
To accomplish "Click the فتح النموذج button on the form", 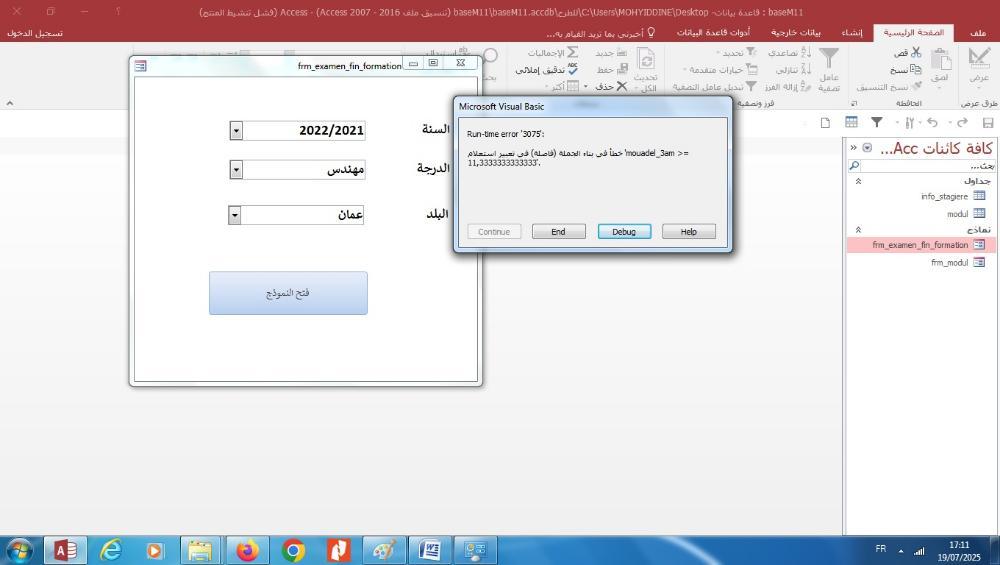I will point(288,293).
